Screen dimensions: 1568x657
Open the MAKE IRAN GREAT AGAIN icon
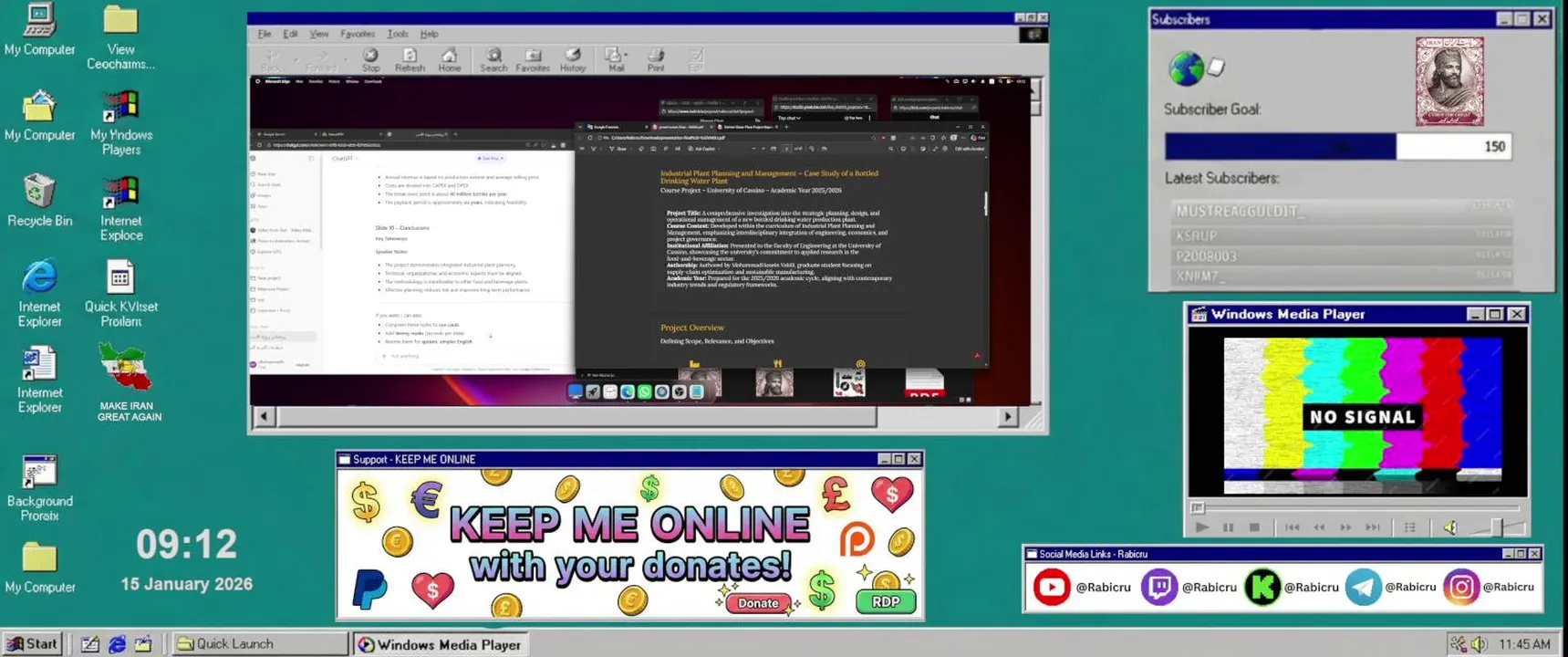click(129, 382)
